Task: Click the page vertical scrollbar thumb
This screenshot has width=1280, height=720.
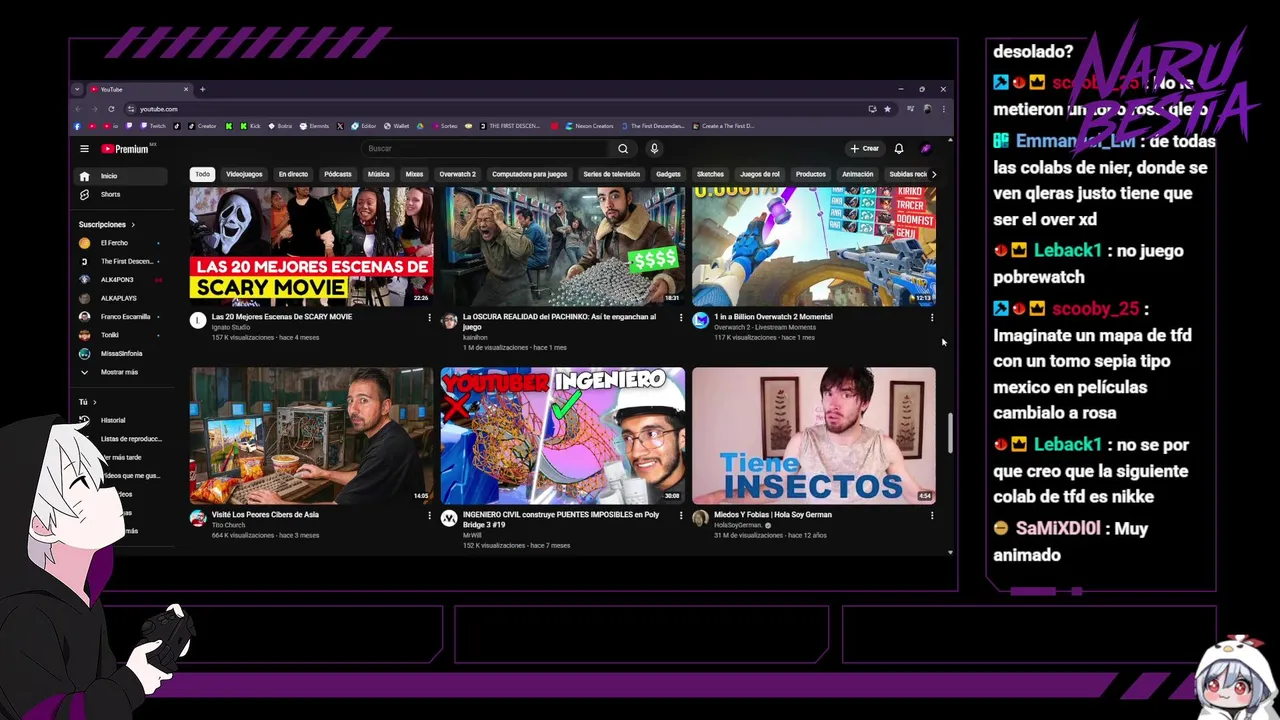Action: 950,433
